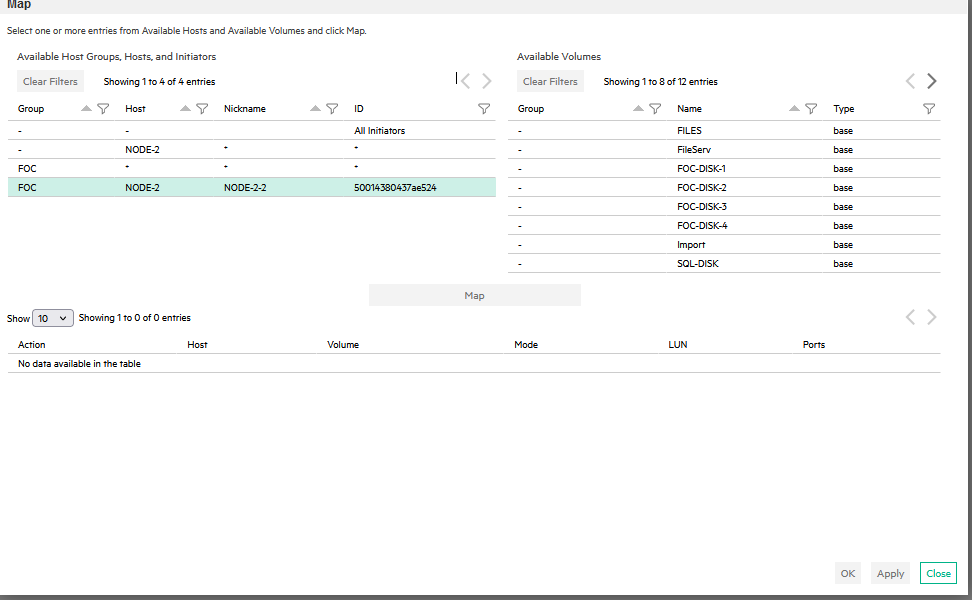The width and height of the screenshot is (972, 600).
Task: Go to next page of host entries
Action: click(x=487, y=81)
